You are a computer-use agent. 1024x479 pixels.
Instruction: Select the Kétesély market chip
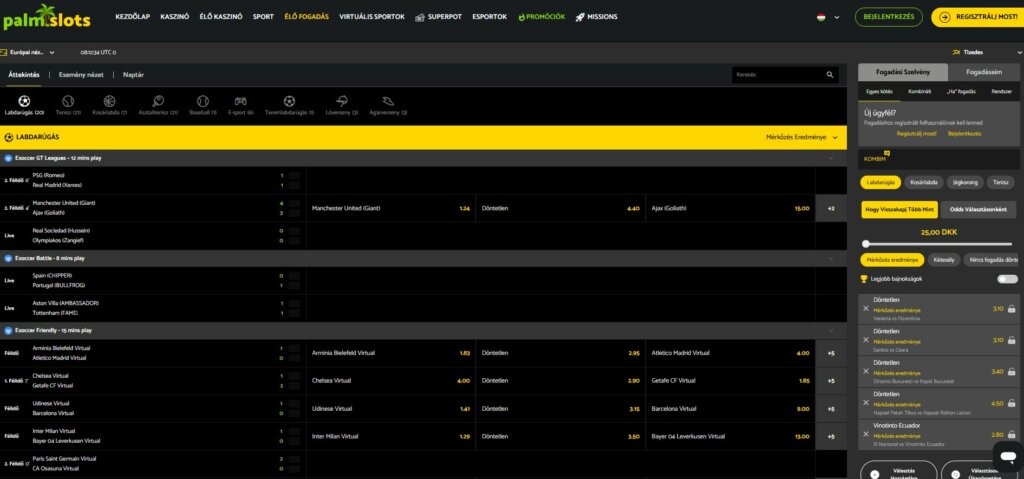(x=944, y=260)
